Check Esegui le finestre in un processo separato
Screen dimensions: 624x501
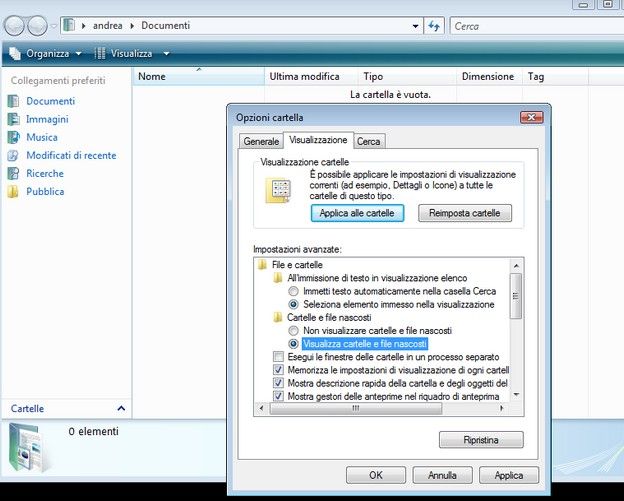point(278,357)
